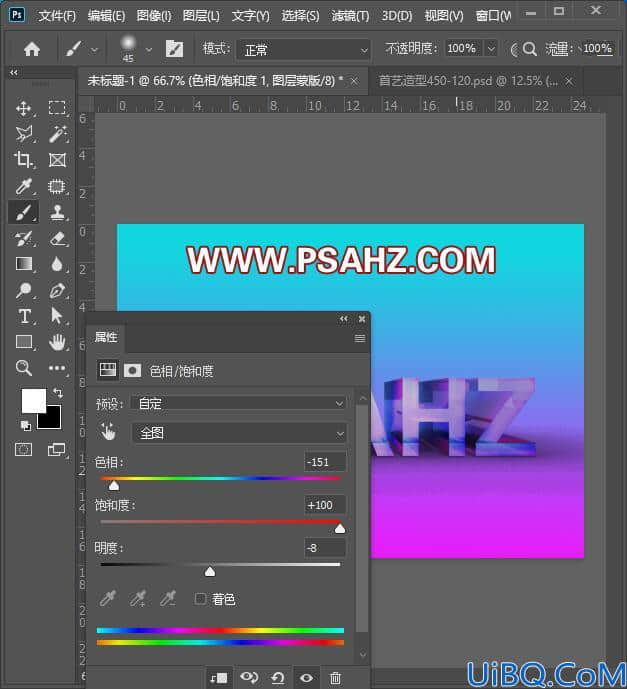Select the Brush tool in toolbox

23,212
